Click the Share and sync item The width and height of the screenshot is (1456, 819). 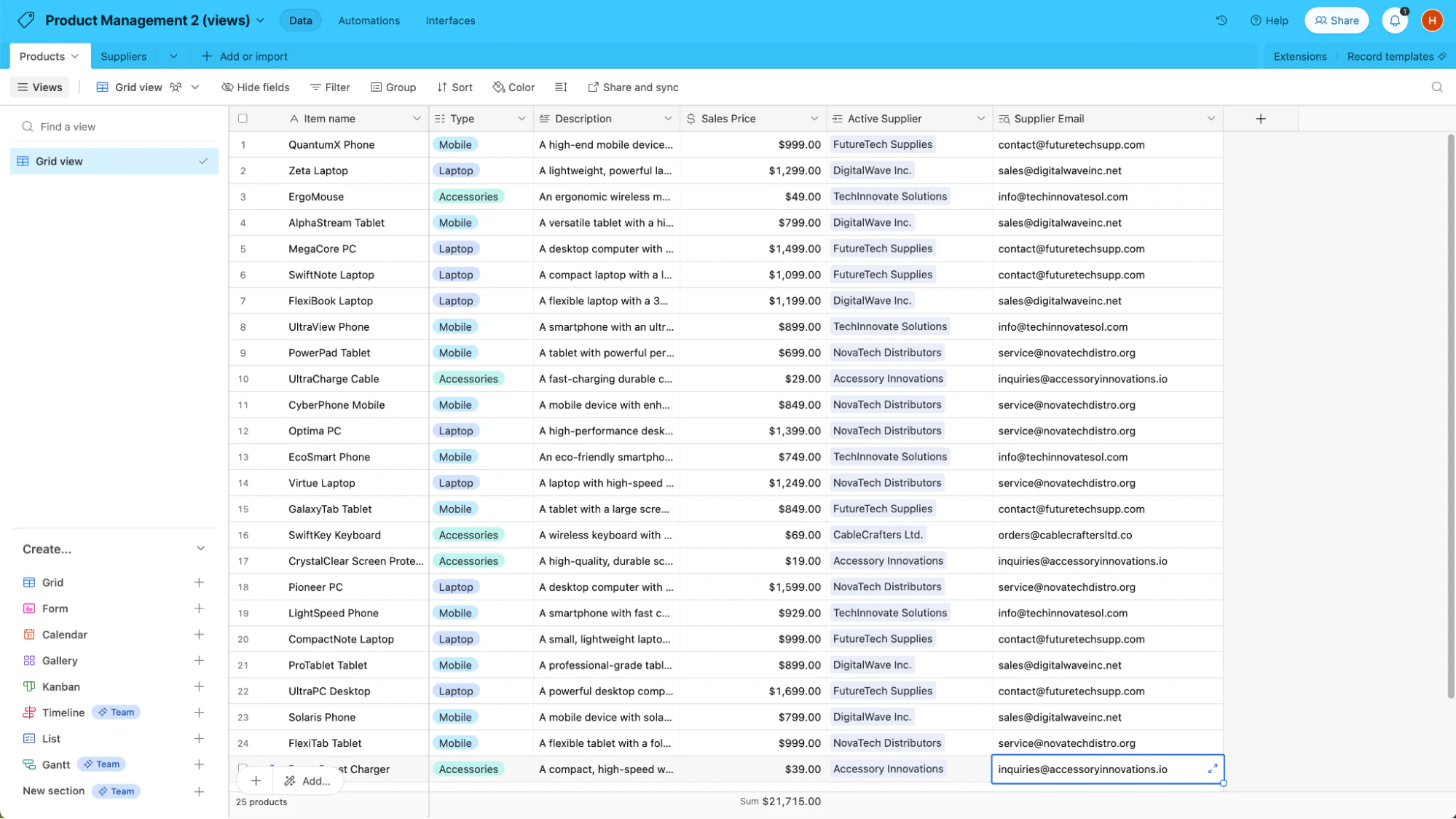(x=633, y=87)
